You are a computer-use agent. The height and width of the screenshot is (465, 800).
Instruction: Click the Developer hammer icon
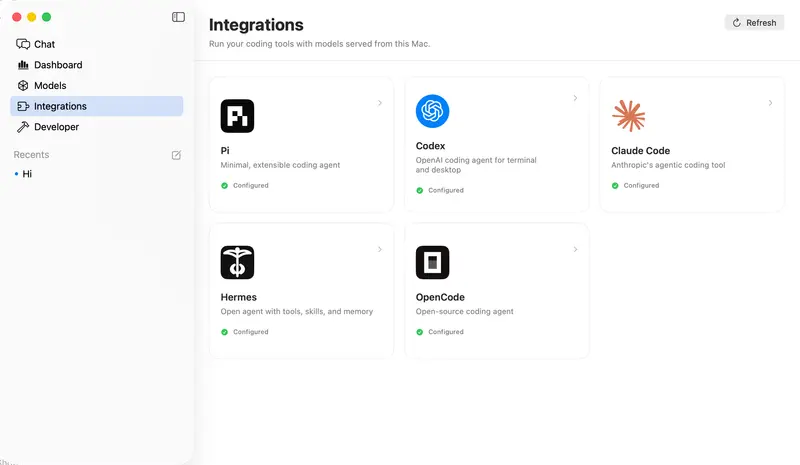23,127
